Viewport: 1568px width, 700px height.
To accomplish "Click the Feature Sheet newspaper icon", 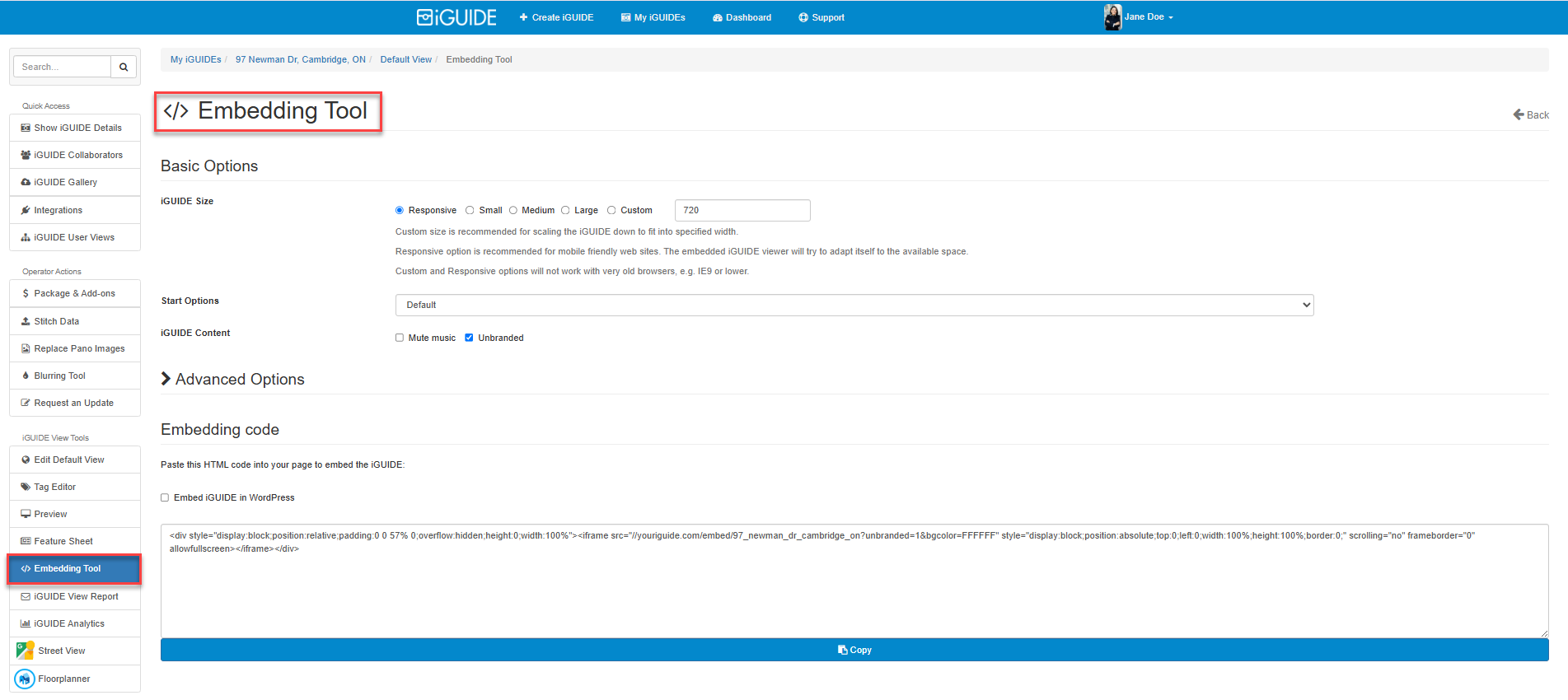I will (26, 541).
